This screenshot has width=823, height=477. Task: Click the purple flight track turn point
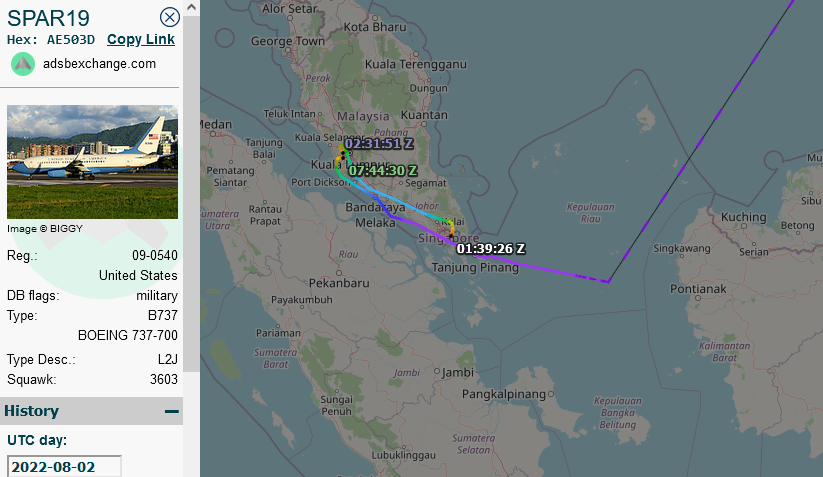[x=608, y=282]
